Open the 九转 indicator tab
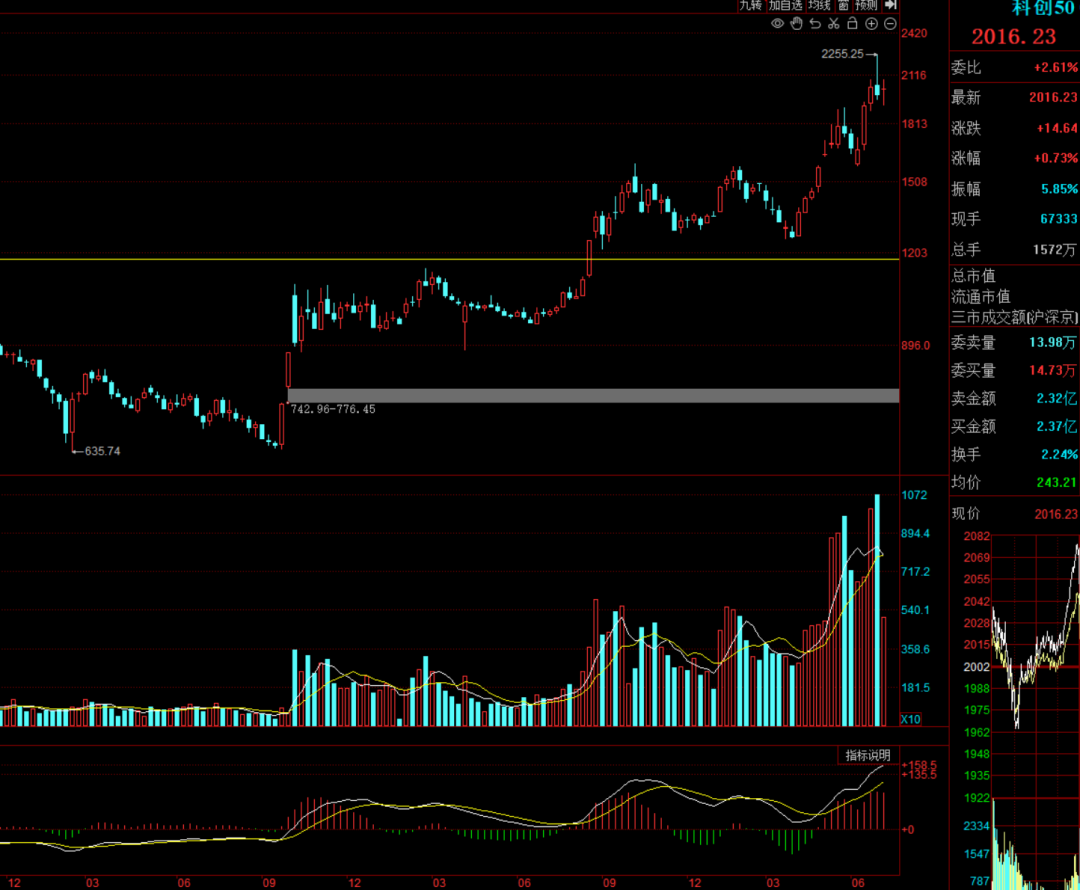Viewport: 1080px width, 890px height. pyautogui.click(x=751, y=6)
